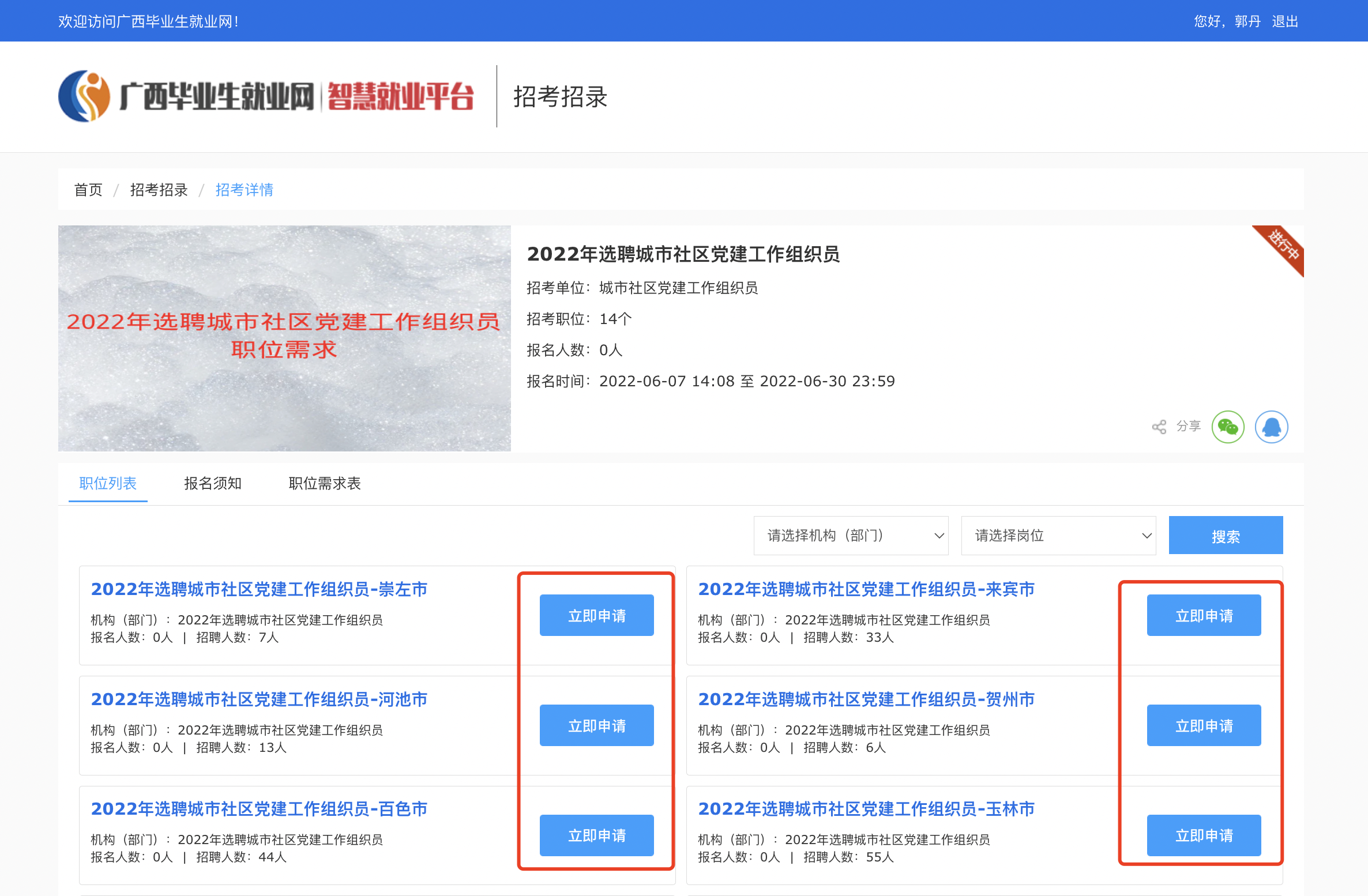Click the recruitment banner image

[x=284, y=338]
